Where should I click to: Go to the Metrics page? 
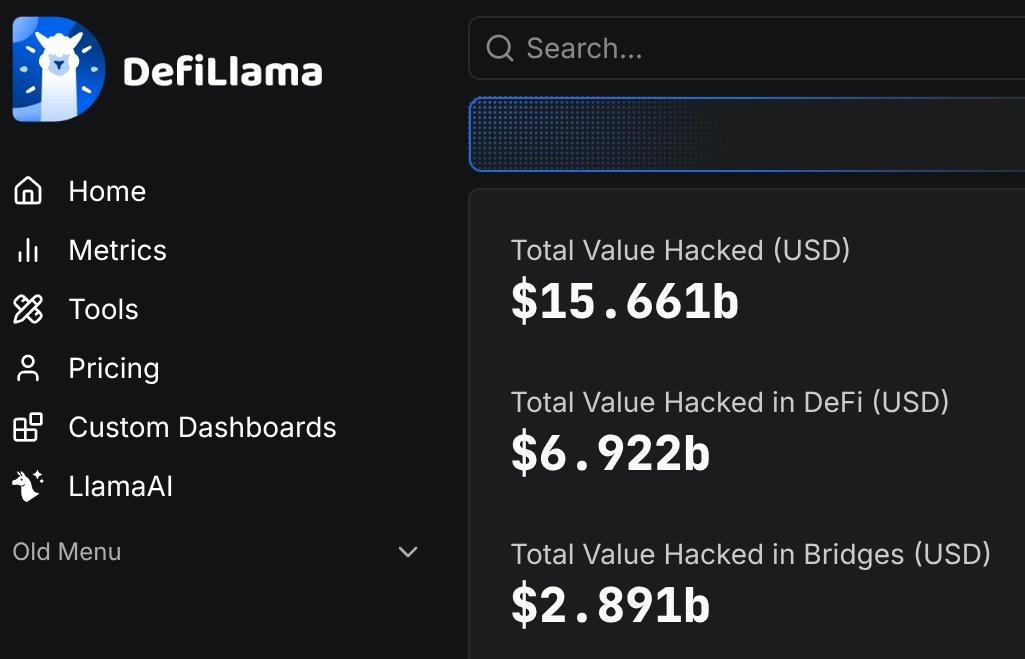pyautogui.click(x=118, y=250)
